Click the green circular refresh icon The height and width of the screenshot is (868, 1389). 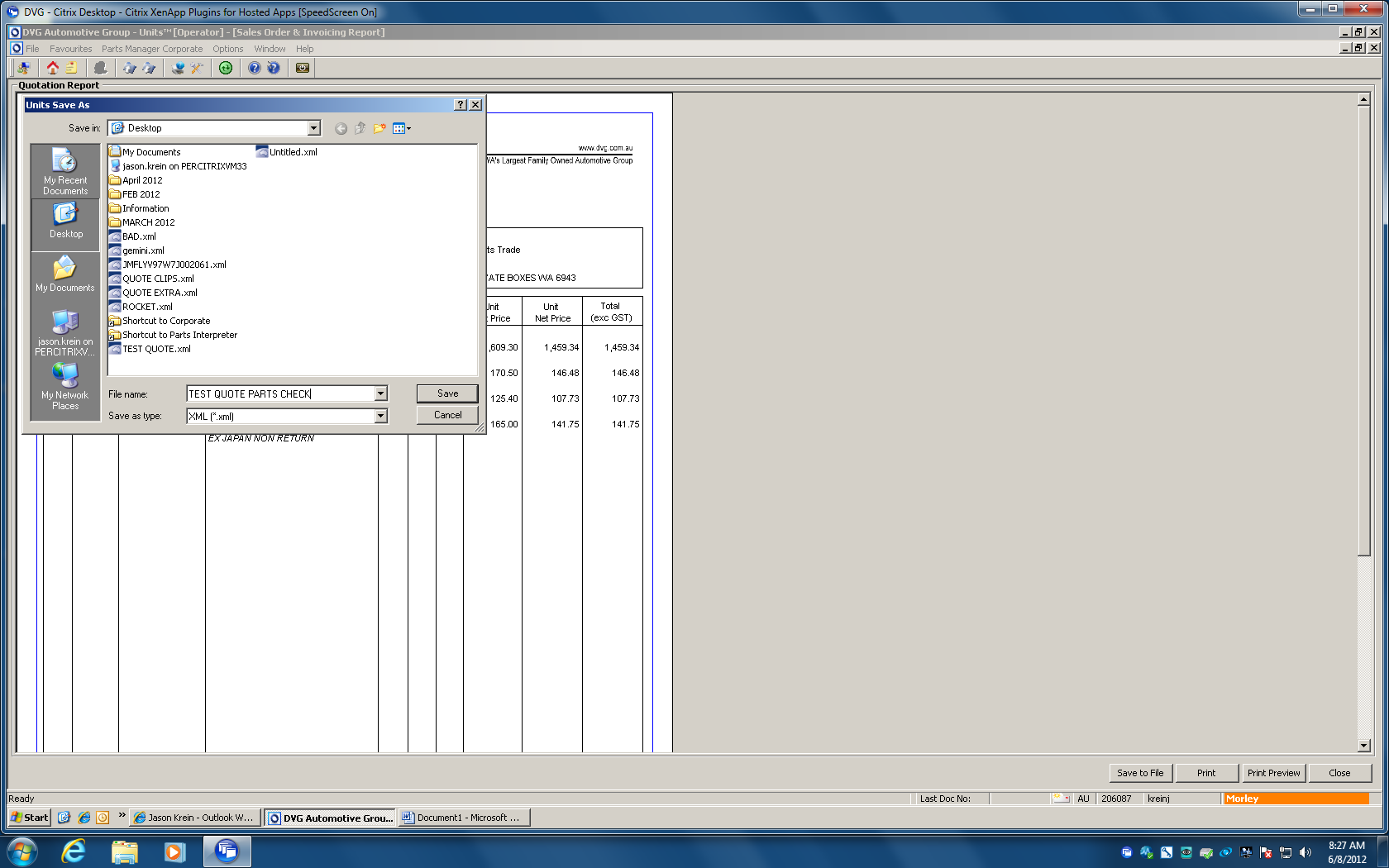tap(226, 68)
